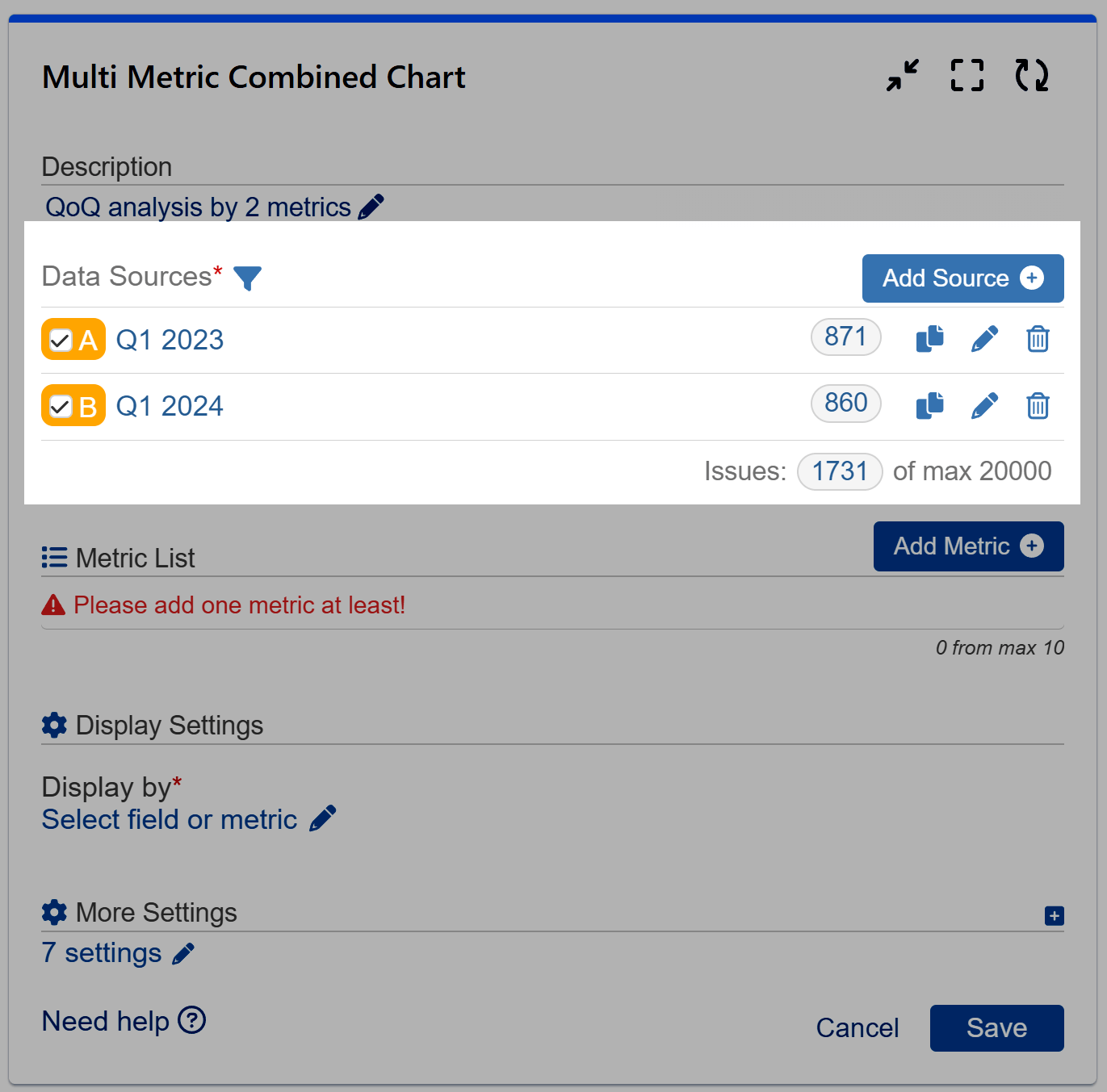Edit the 7 settings entry

183,952
